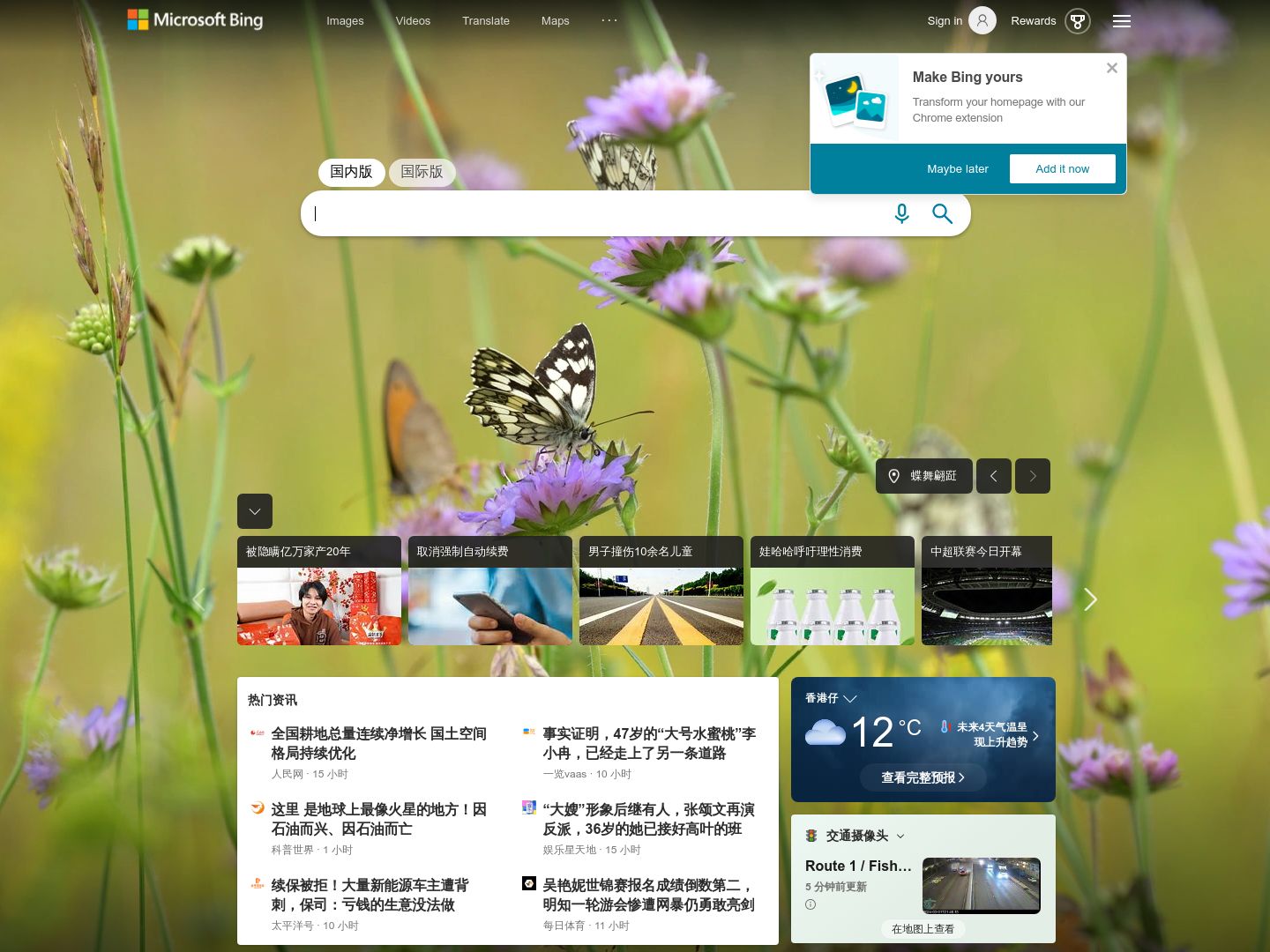Screen dimensions: 1270x952
Task: Switch to 国际版 search mode
Action: (x=422, y=172)
